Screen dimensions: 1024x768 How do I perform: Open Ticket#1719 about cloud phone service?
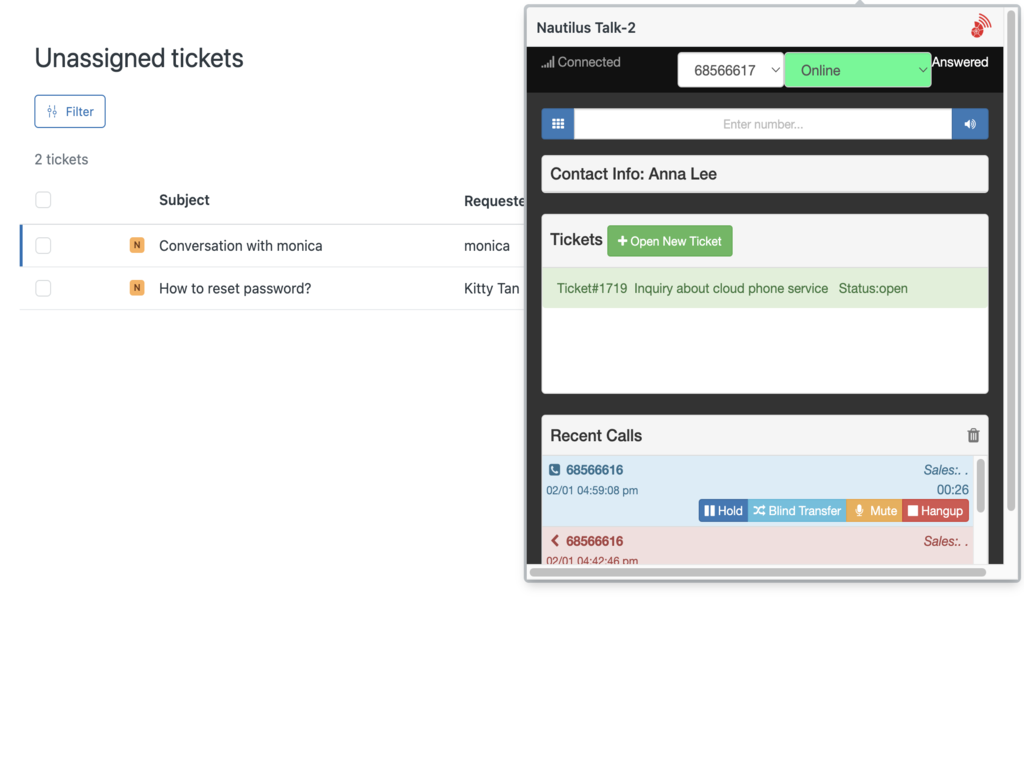[x=731, y=288]
